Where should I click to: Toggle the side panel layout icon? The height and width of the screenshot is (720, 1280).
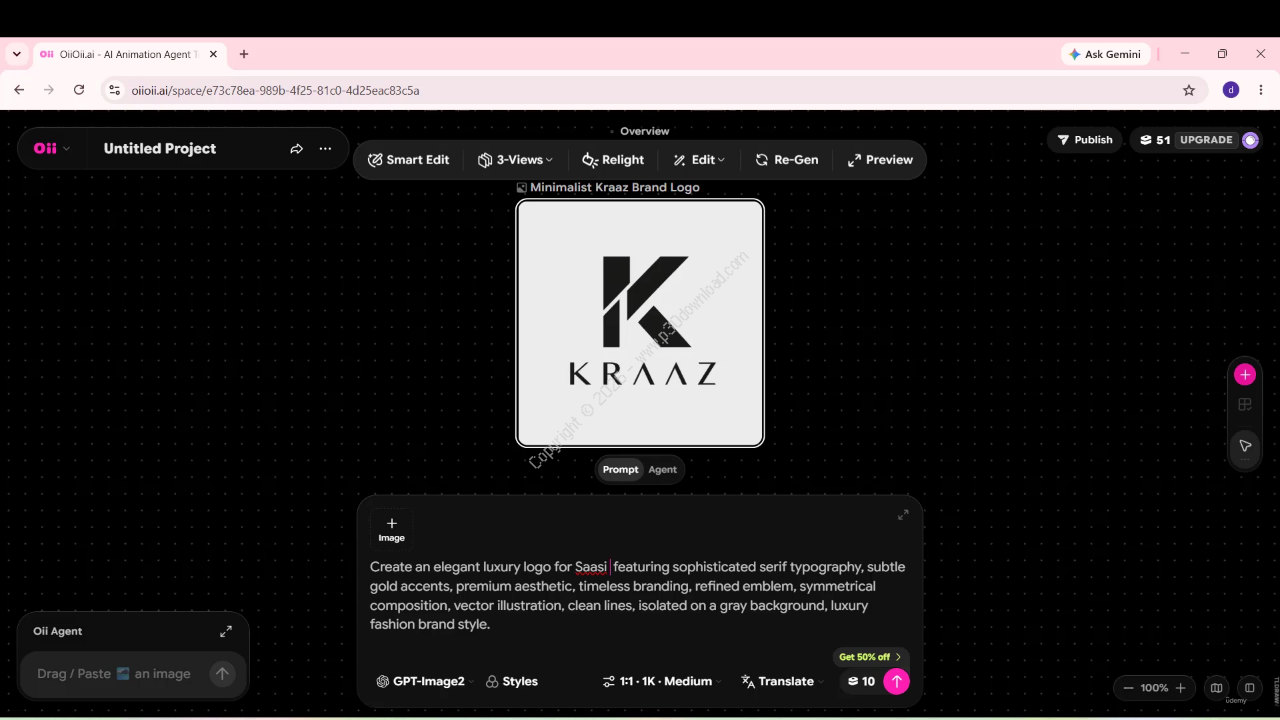(x=1249, y=688)
